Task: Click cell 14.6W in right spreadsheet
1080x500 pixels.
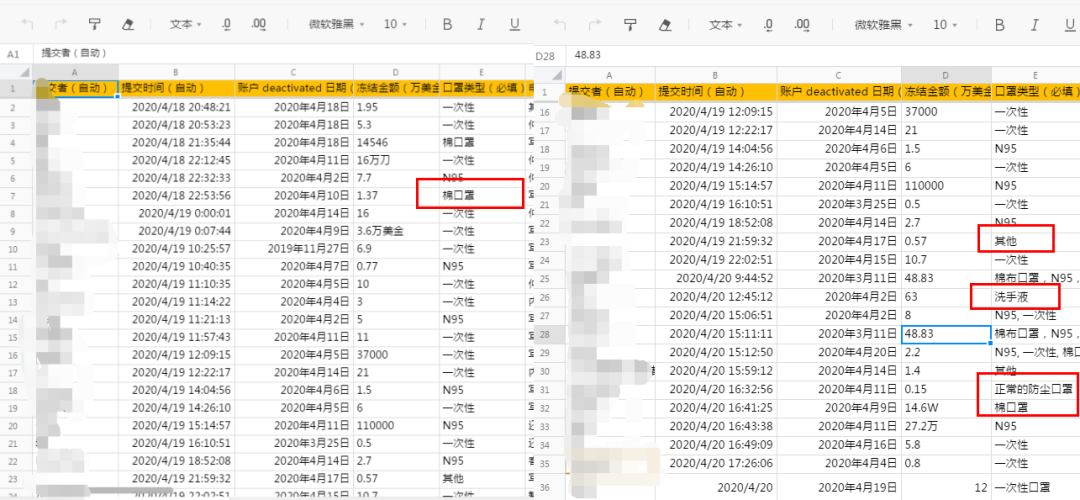Action: tap(946, 408)
